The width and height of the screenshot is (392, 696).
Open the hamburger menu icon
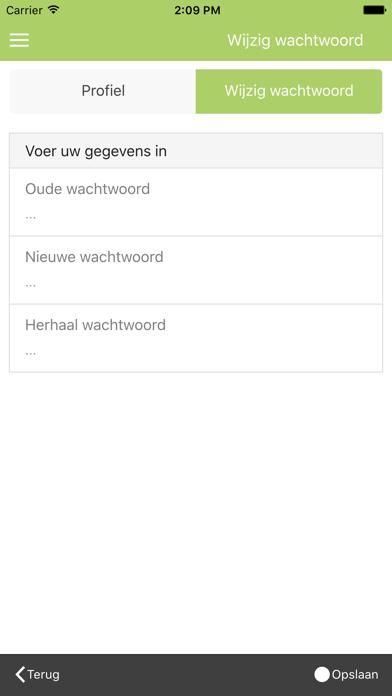19,40
